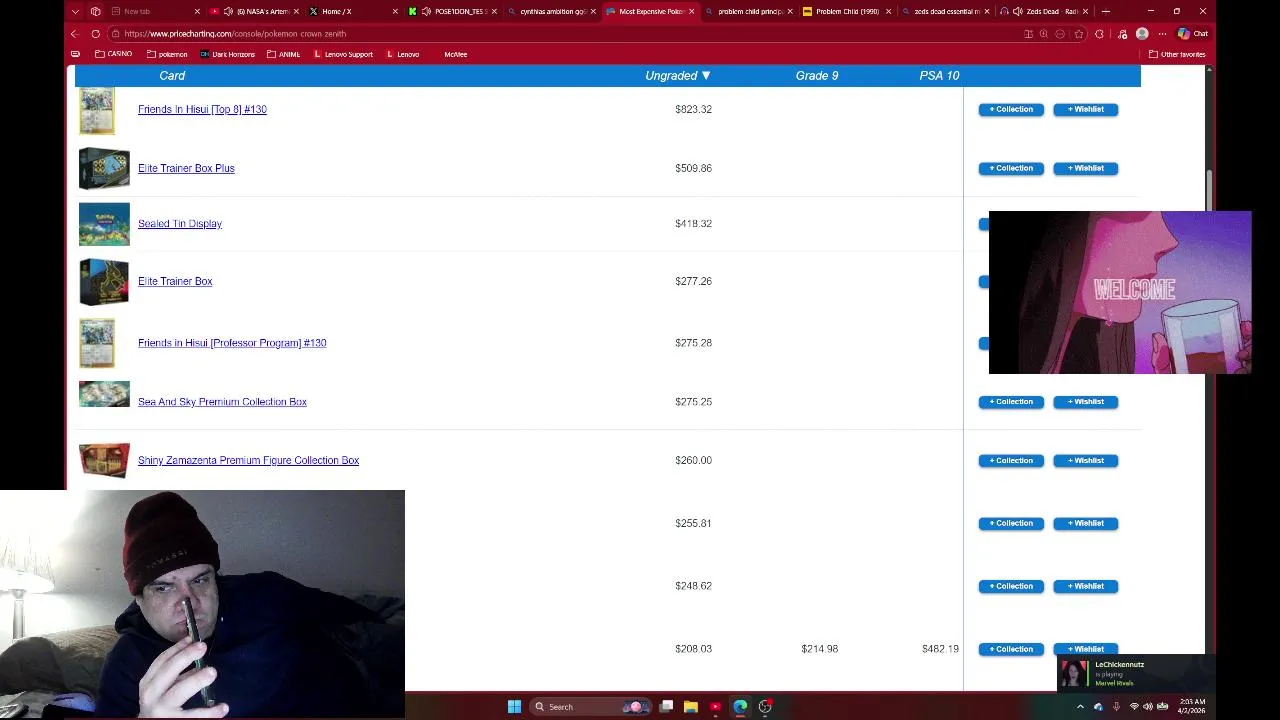Image resolution: width=1280 pixels, height=720 pixels.
Task: Open the Edge split screen icon
Action: 1028,34
